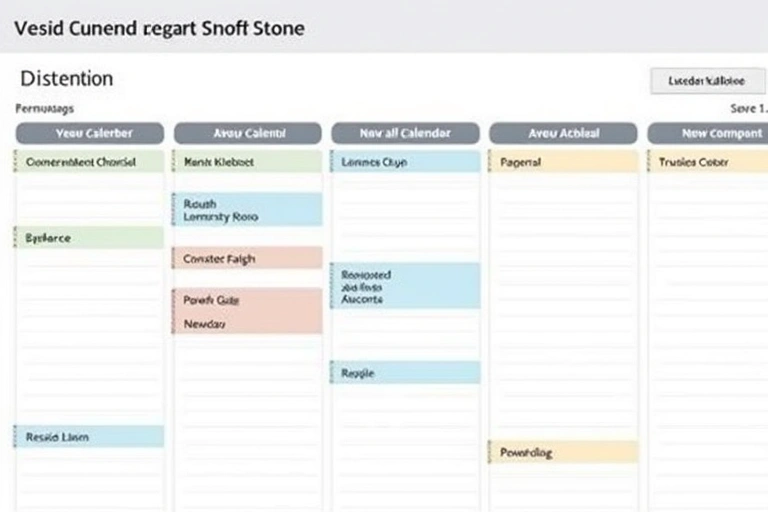Image resolution: width=768 pixels, height=512 pixels.
Task: Click the Lucedar Kalloioe button
Action: coord(708,81)
